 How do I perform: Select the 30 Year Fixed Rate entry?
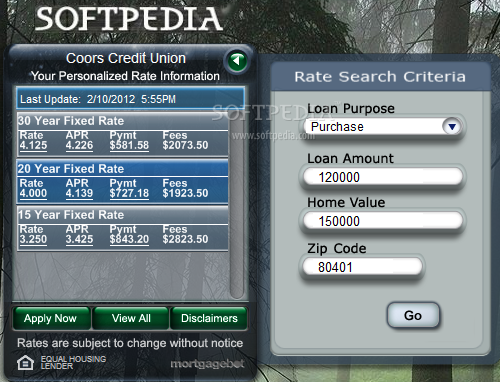coord(123,135)
